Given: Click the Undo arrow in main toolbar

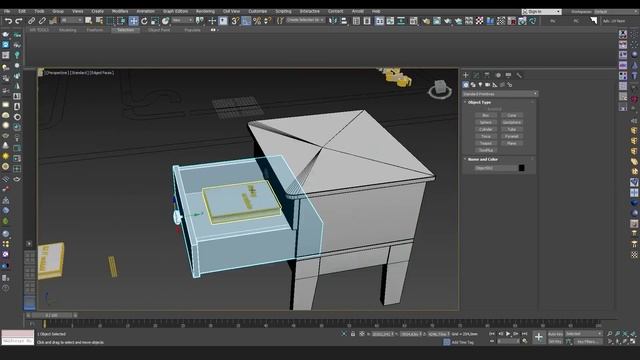Looking at the screenshot, I should (x=8, y=21).
